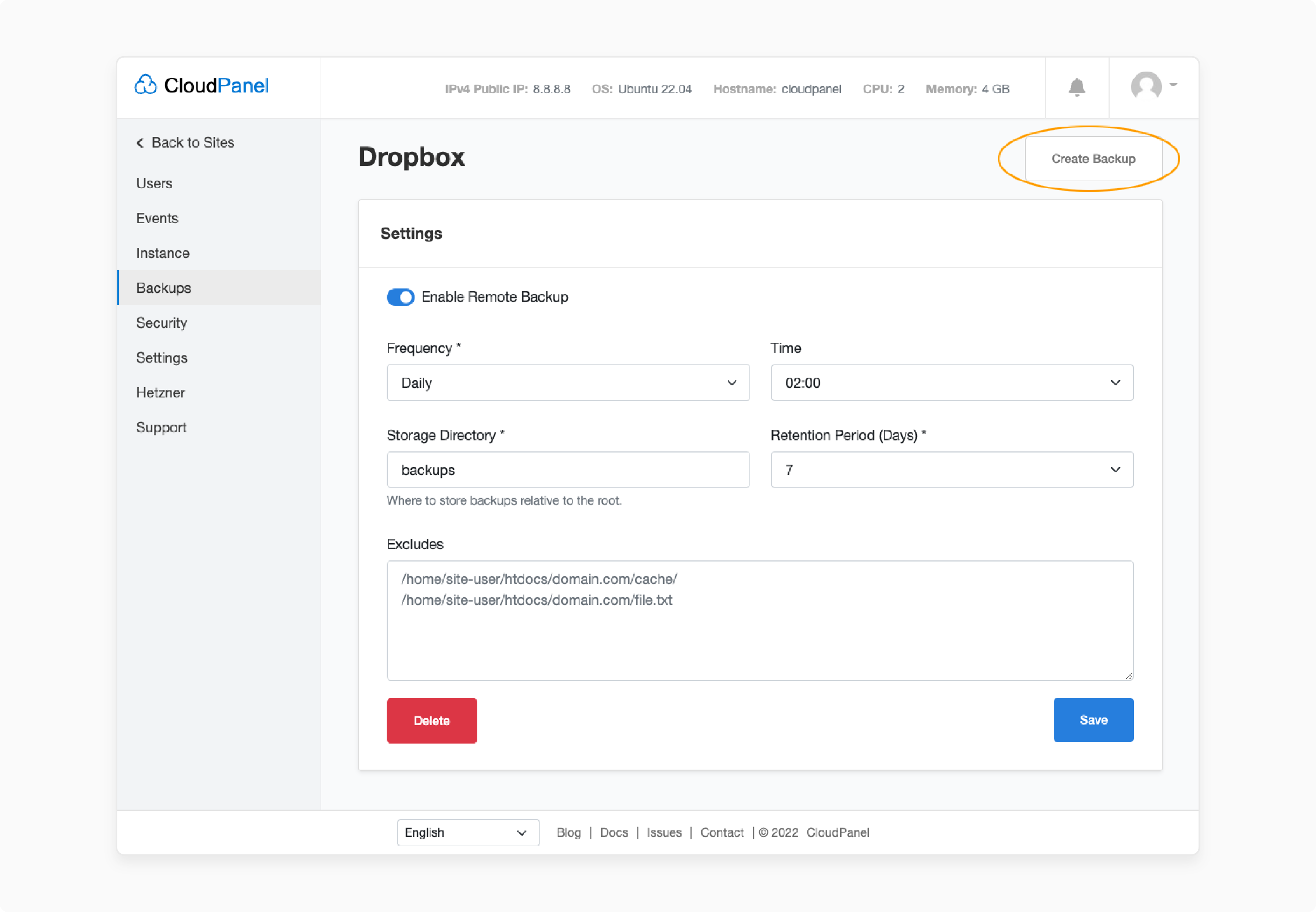Click the 'Where to store backups' hint
1316x912 pixels.
(x=504, y=501)
